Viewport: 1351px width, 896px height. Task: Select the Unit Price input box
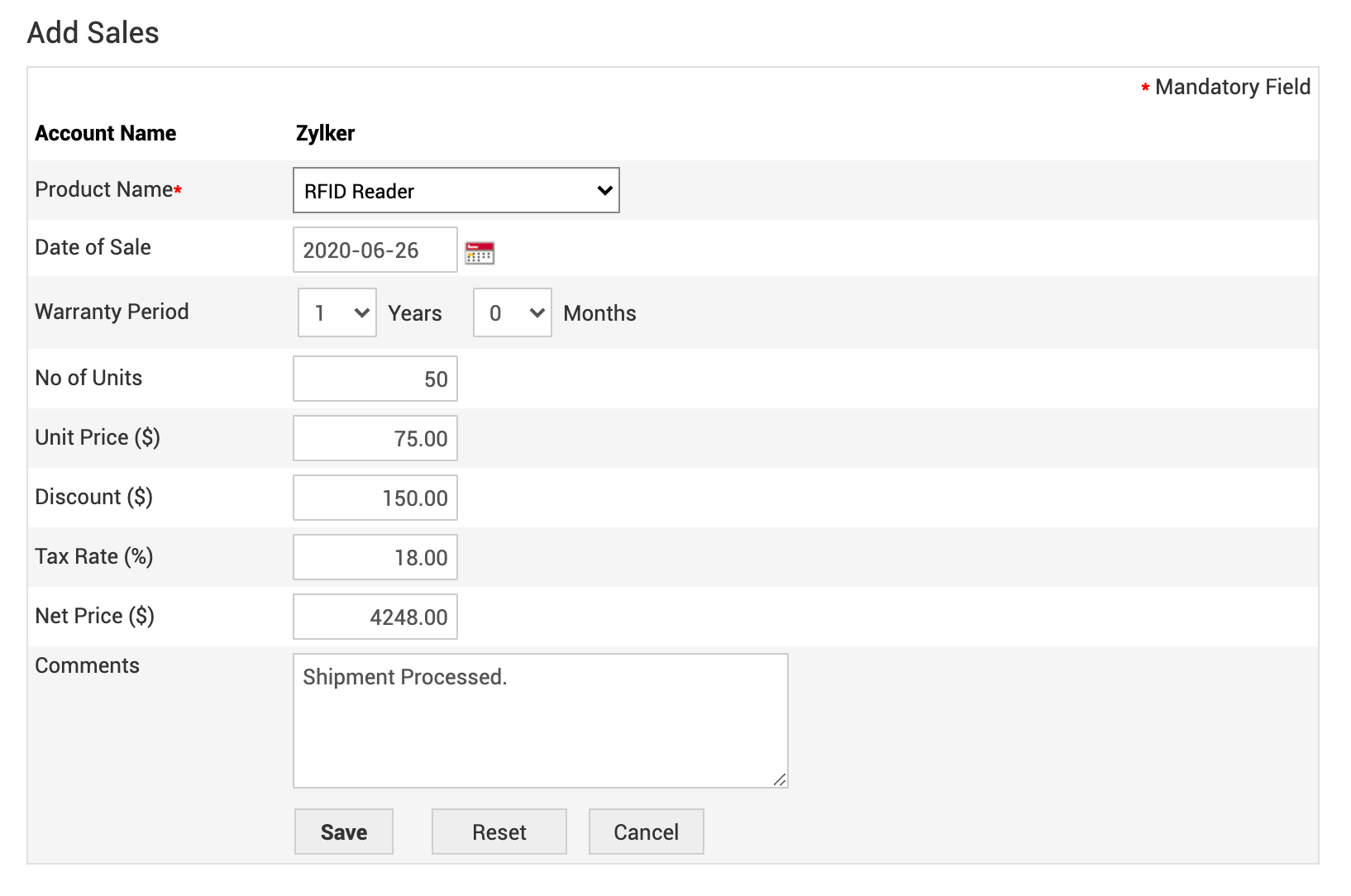point(375,438)
